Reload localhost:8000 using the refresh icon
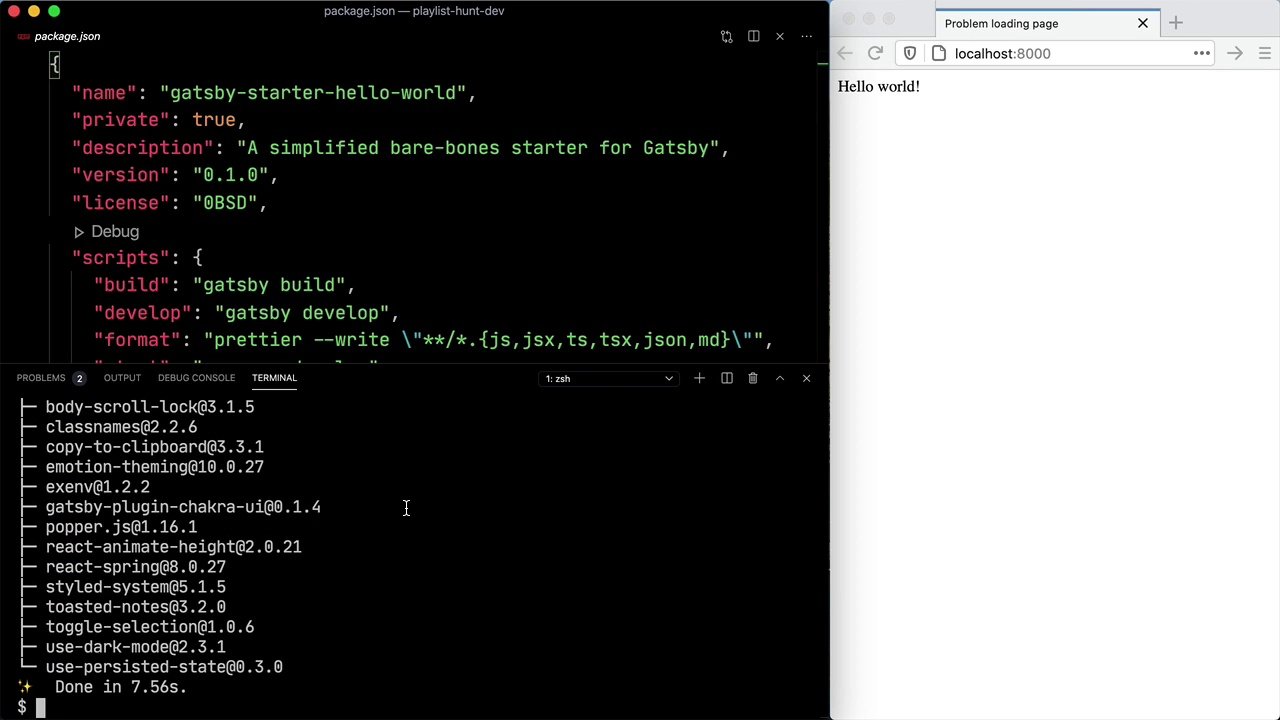The image size is (1280, 720). [875, 53]
